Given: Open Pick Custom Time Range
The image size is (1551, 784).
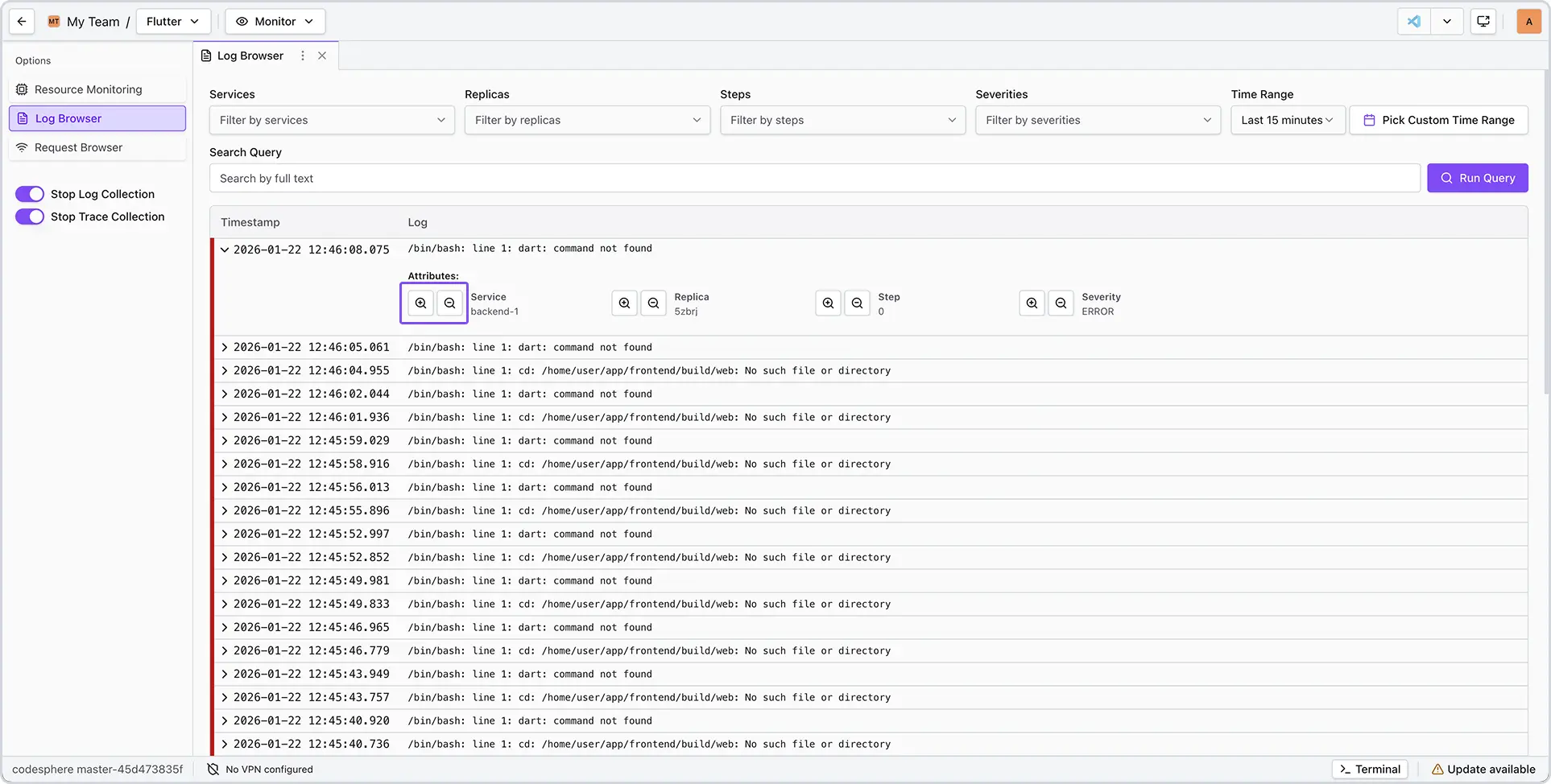Looking at the screenshot, I should click(1439, 120).
